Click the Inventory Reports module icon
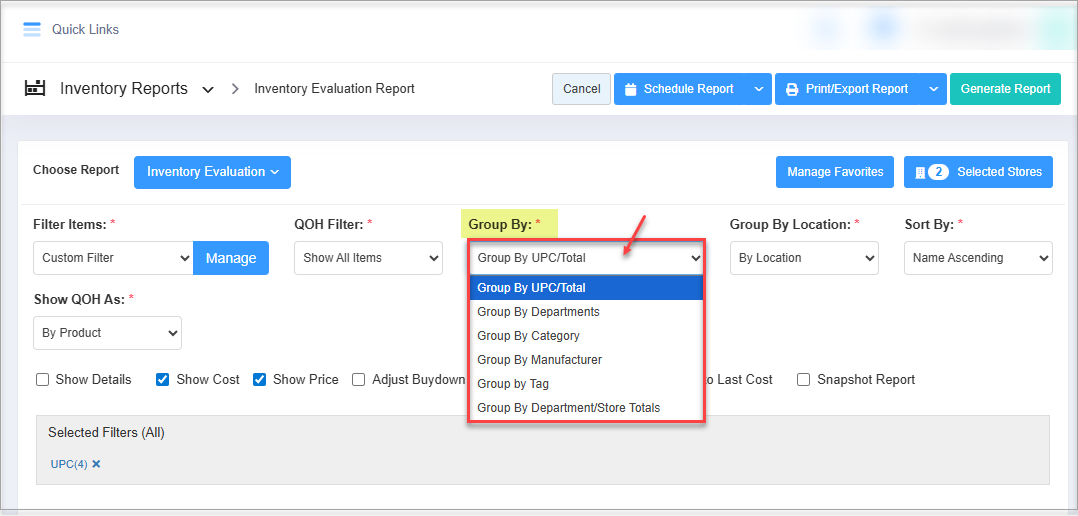Viewport: 1078px width, 516px height. click(36, 88)
